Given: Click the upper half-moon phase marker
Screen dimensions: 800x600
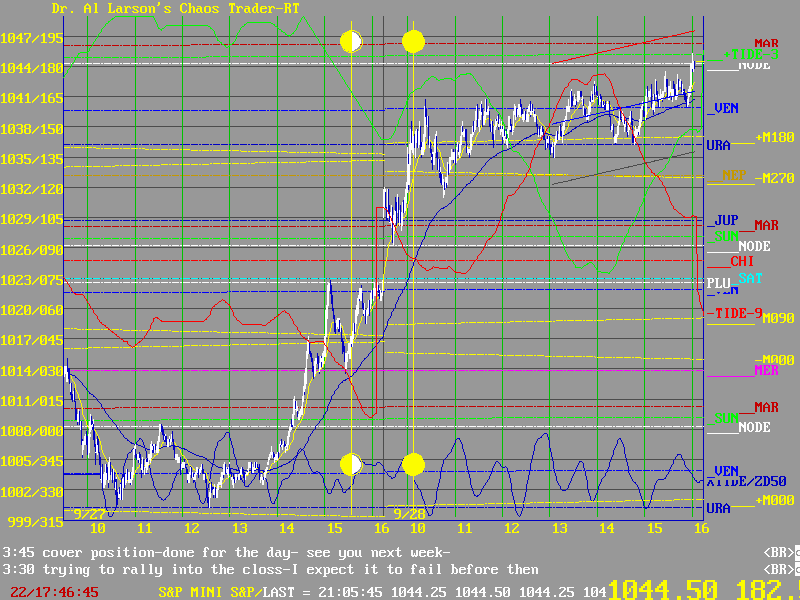Looking at the screenshot, I should click(351, 41).
